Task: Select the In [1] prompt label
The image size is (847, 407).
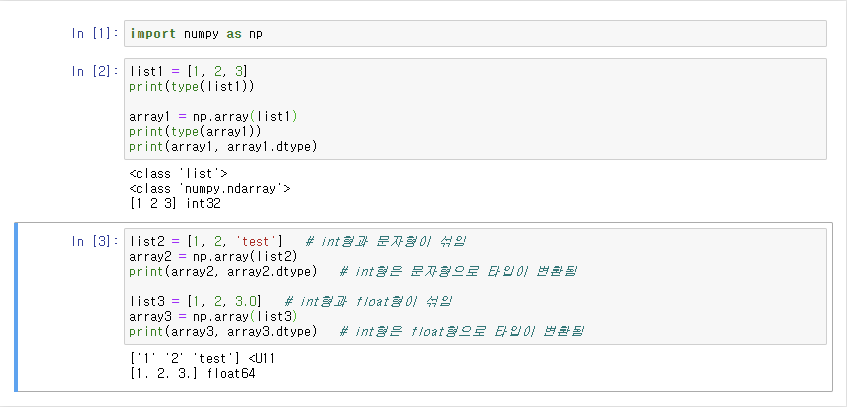Action: point(95,34)
